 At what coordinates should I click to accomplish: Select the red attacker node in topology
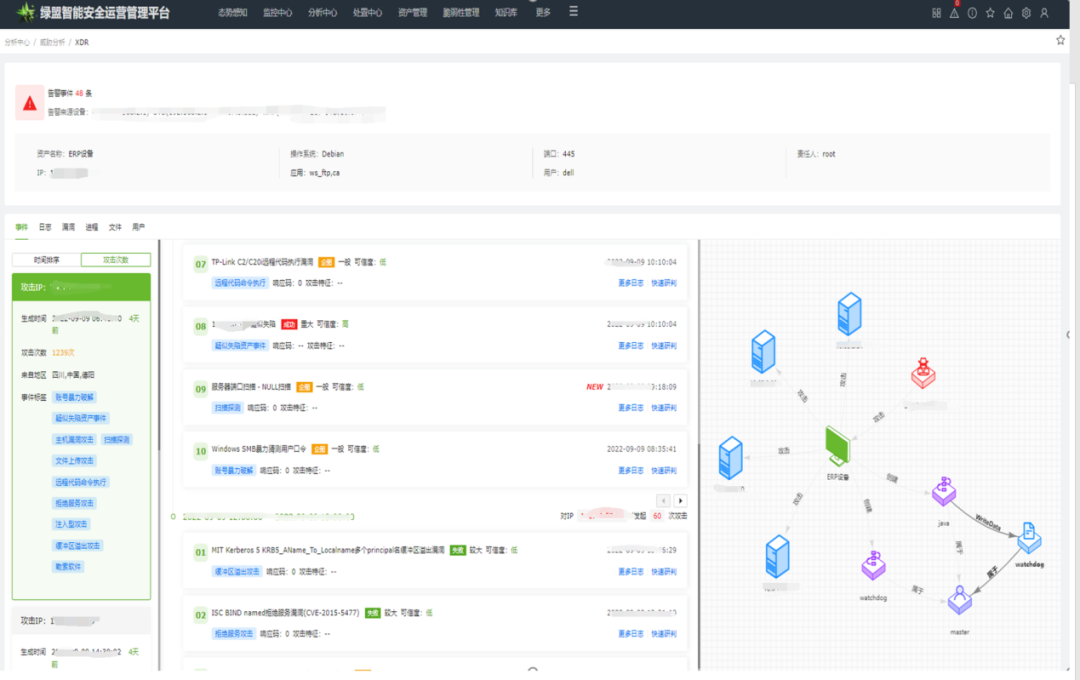922,374
